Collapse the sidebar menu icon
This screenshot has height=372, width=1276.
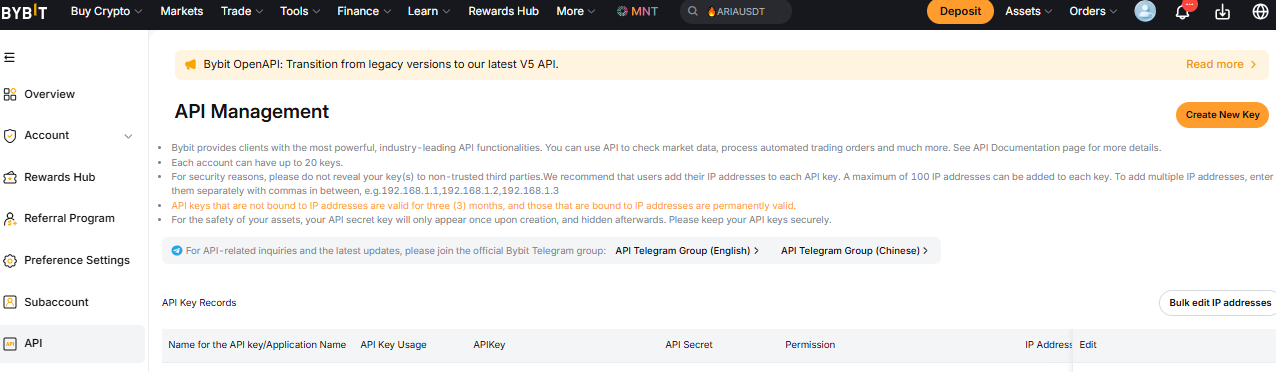9,57
